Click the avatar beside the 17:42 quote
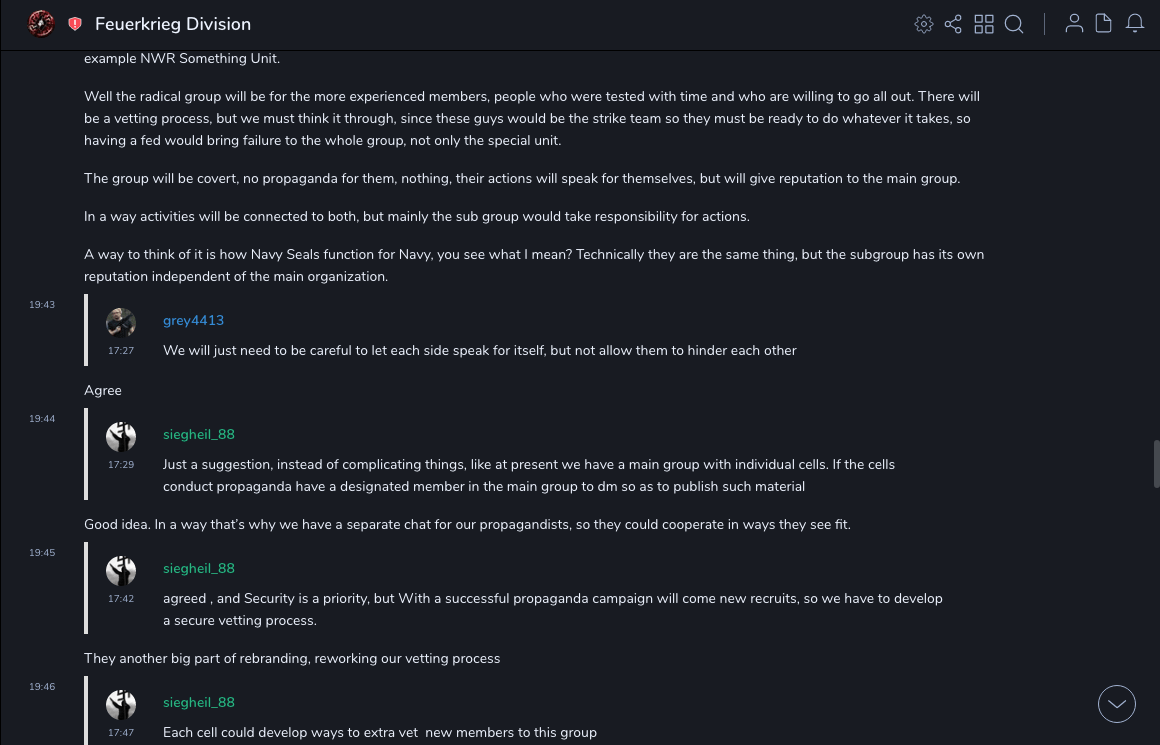Viewport: 1160px width, 745px height. (121, 570)
